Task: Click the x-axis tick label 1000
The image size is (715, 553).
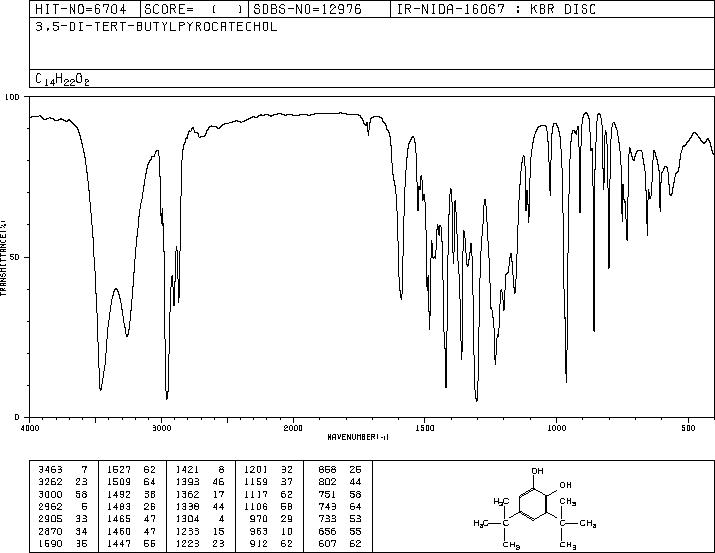Action: pyautogui.click(x=556, y=428)
